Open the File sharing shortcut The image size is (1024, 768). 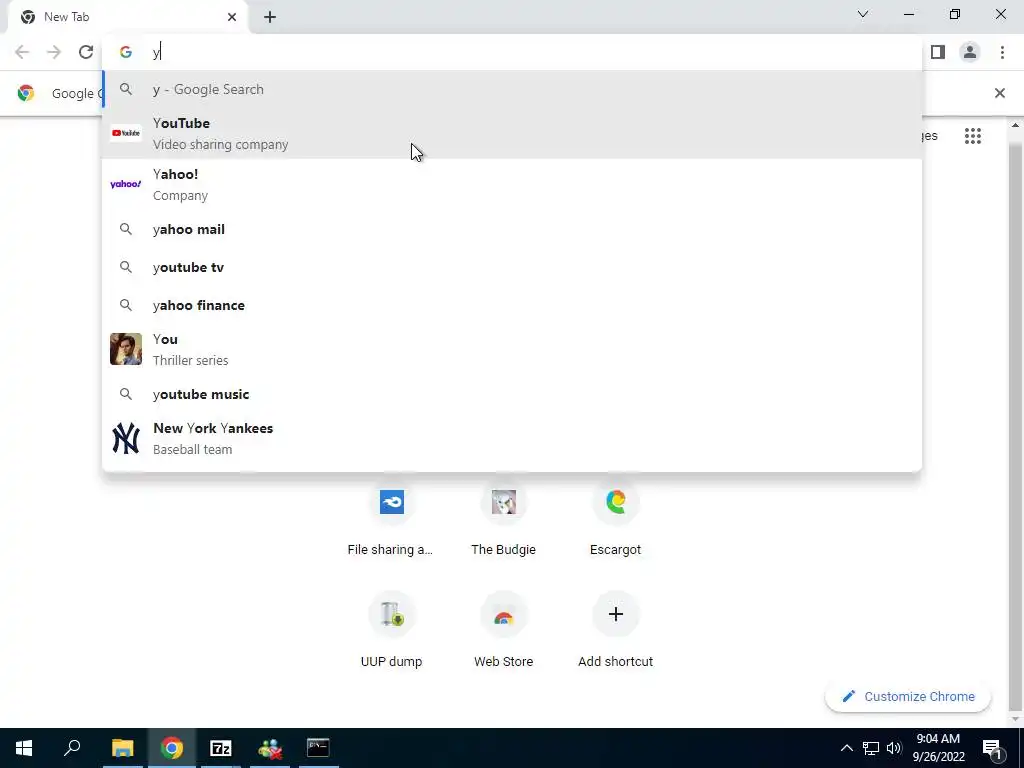click(x=391, y=520)
